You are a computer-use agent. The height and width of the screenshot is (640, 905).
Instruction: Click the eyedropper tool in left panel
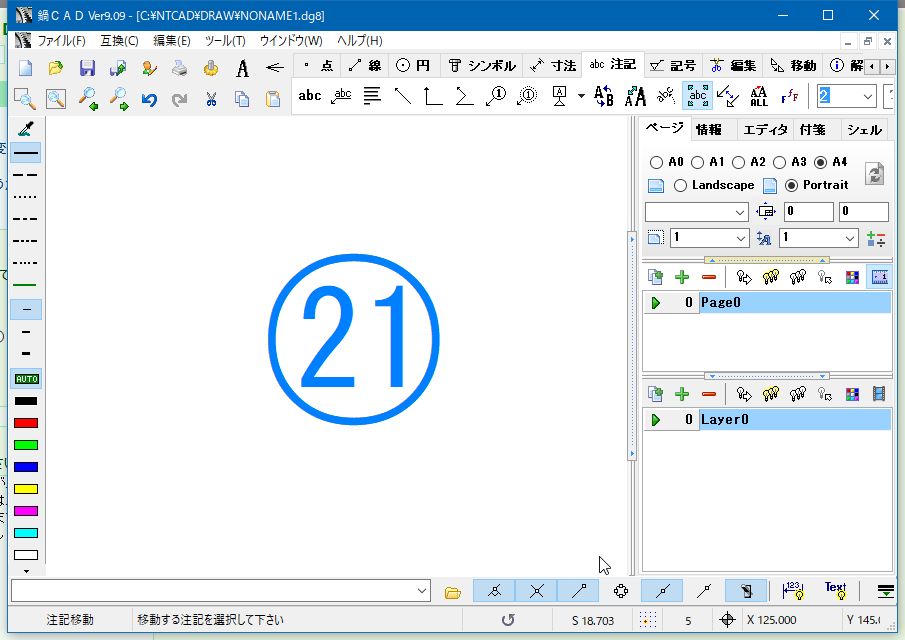26,128
